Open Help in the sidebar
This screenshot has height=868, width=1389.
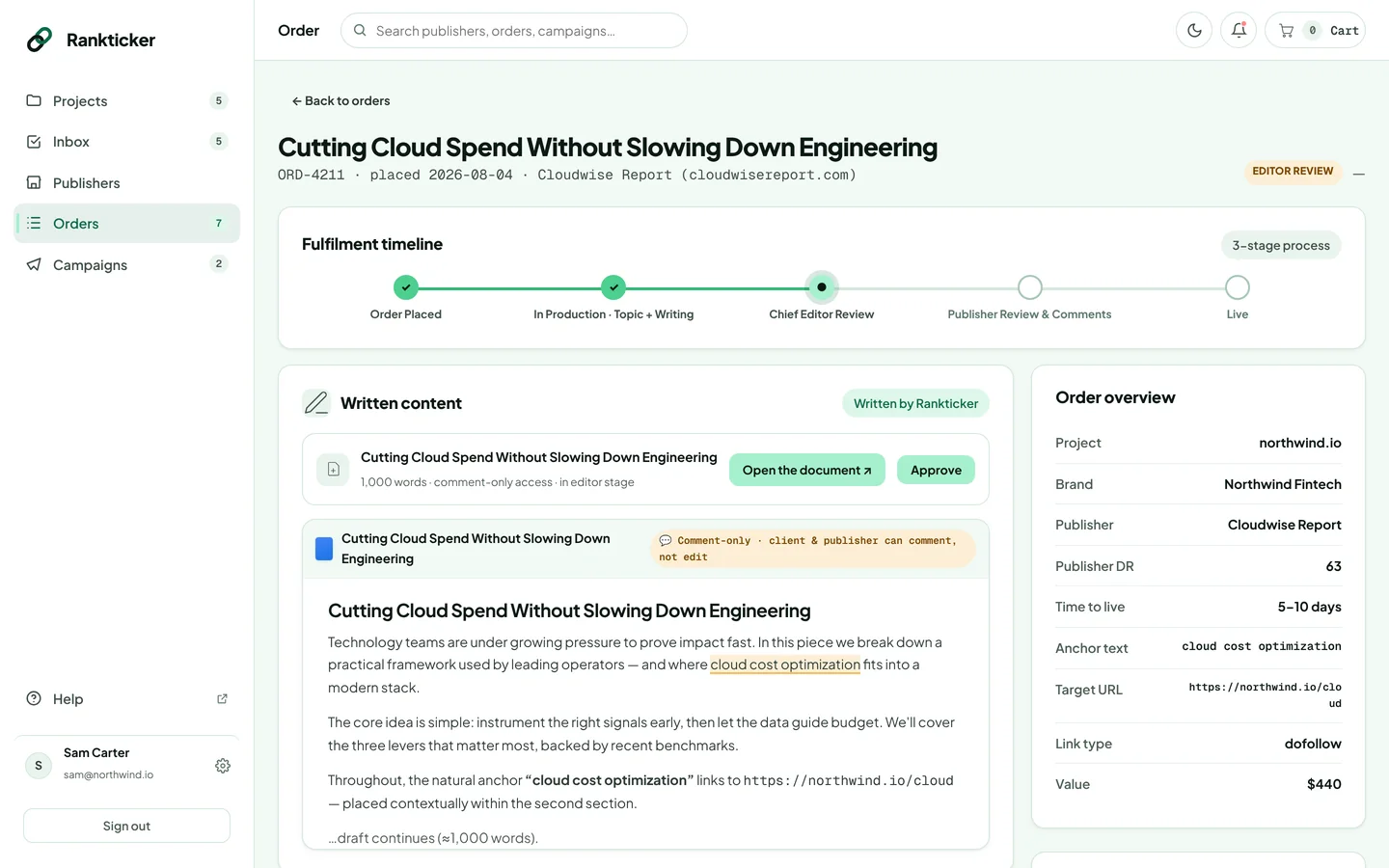pyautogui.click(x=126, y=699)
